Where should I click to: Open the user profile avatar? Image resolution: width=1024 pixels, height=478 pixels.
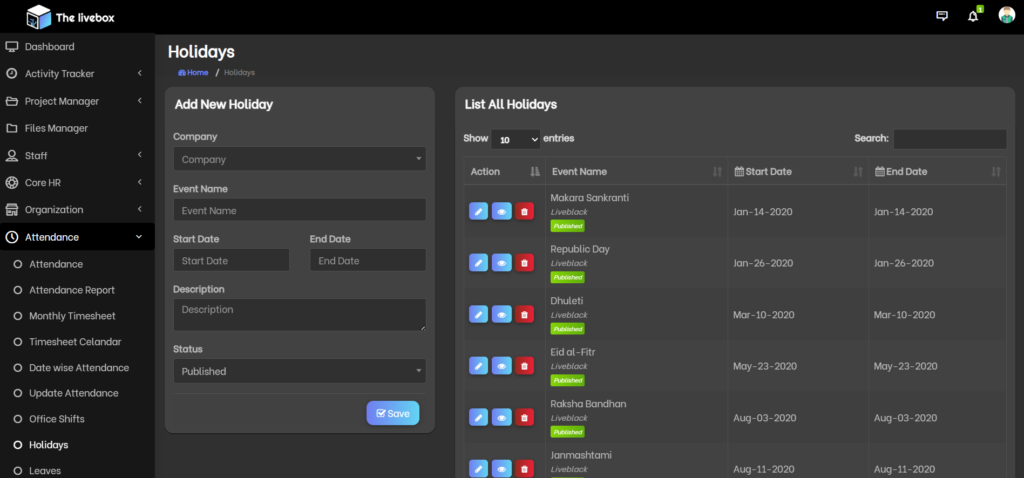click(1006, 15)
